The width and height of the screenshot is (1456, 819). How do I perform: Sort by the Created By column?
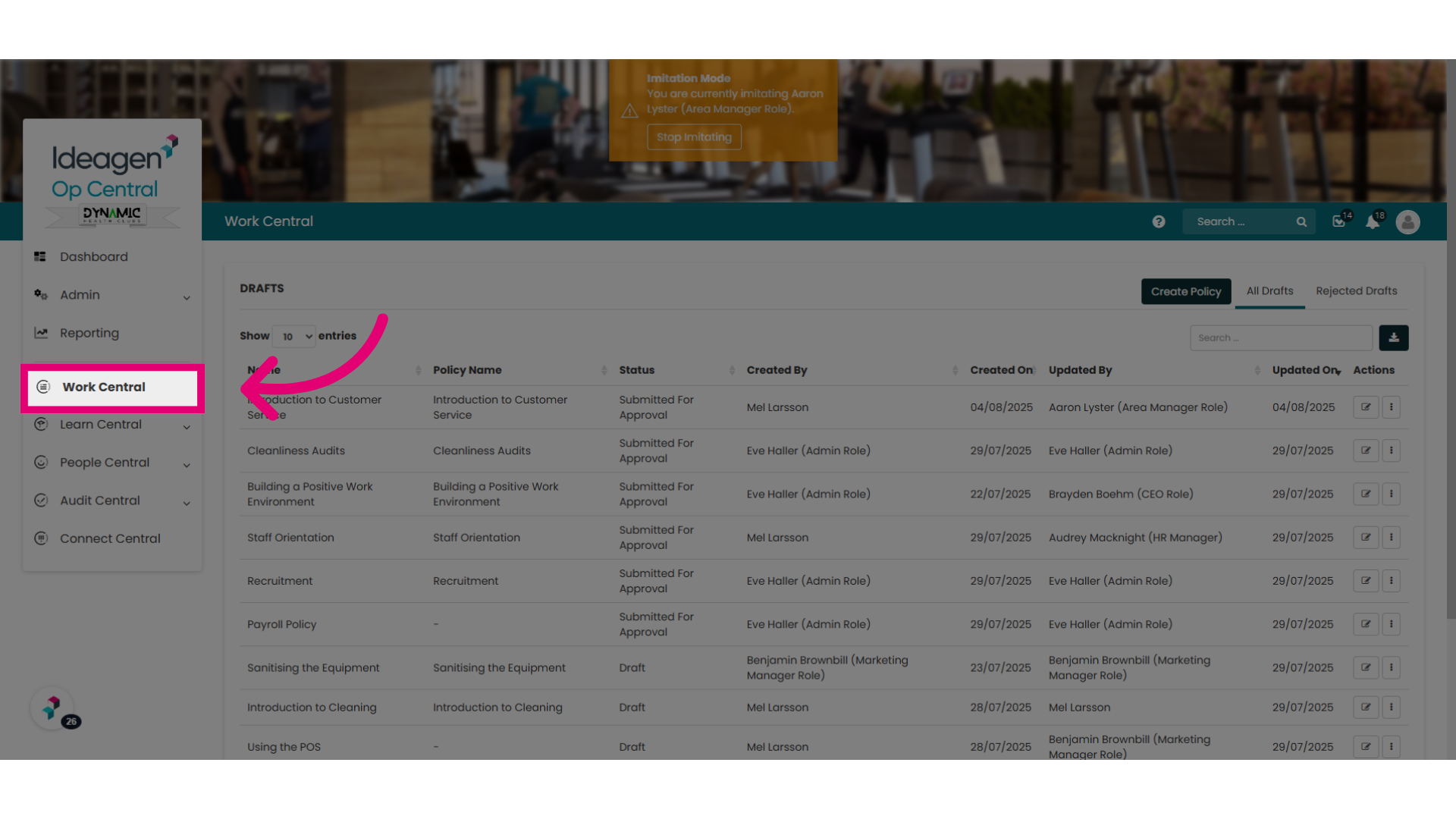pos(777,370)
